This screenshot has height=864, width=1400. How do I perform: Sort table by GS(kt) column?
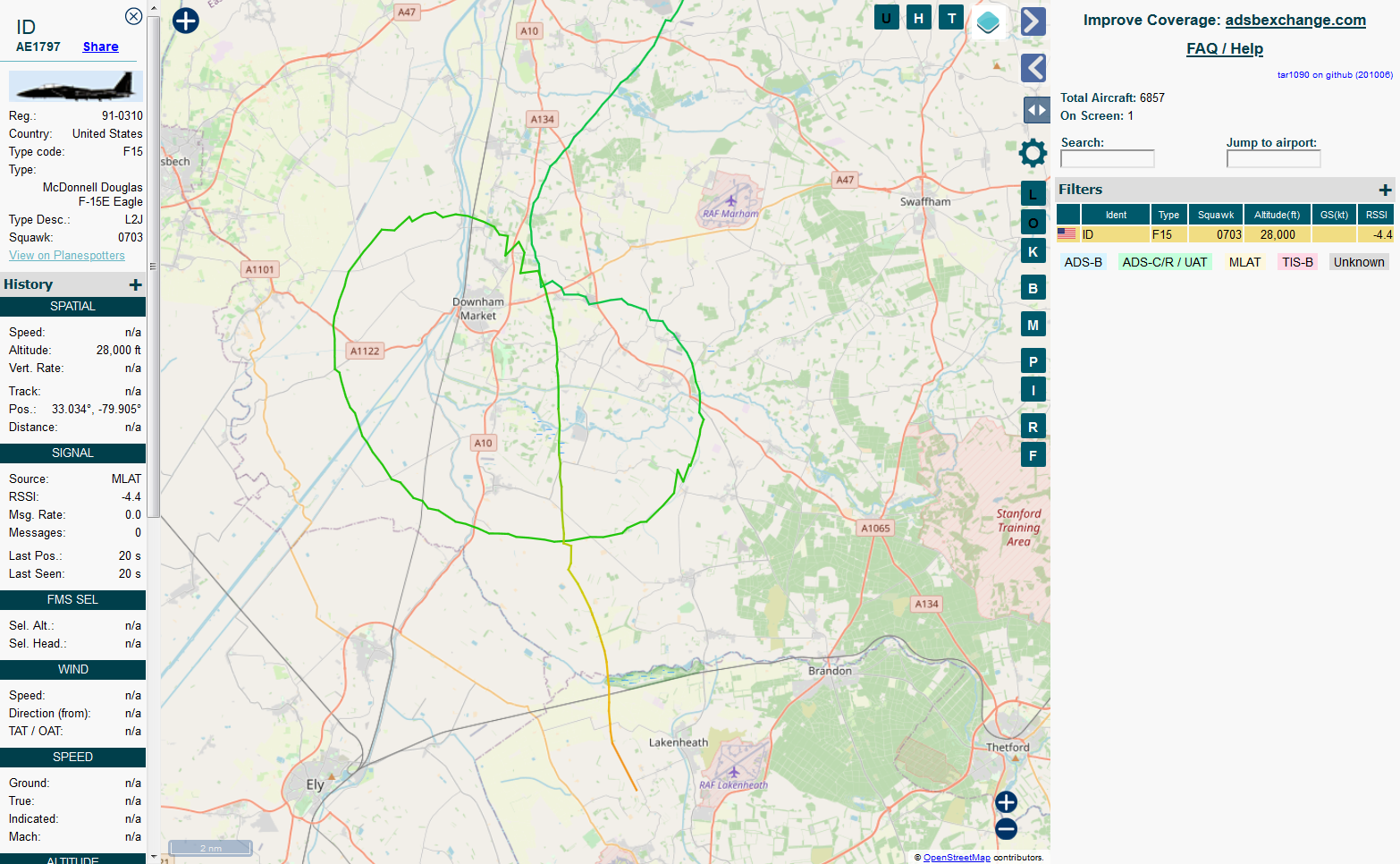click(x=1334, y=215)
